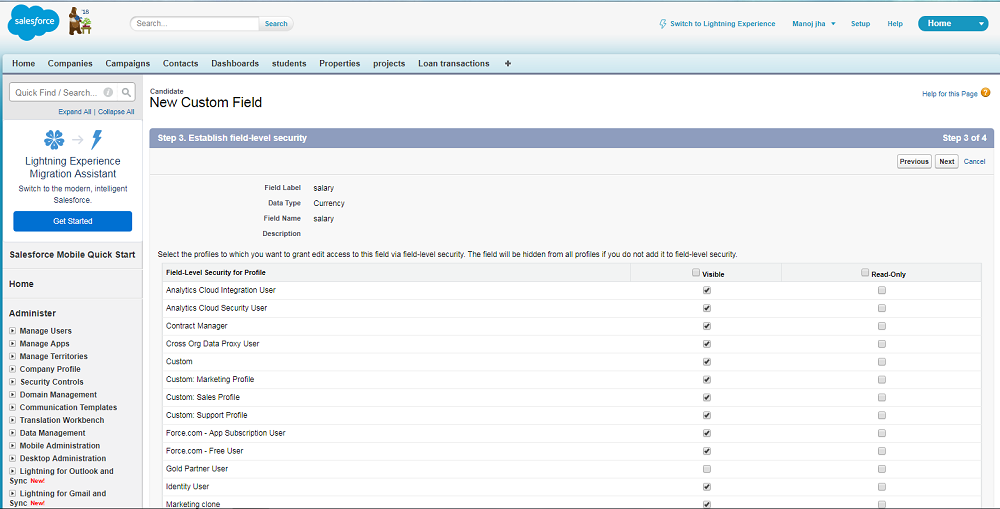Viewport: 1000px width, 509px height.
Task: Click the lightning bolt icon beside Switch to Lightning
Action: [663, 24]
